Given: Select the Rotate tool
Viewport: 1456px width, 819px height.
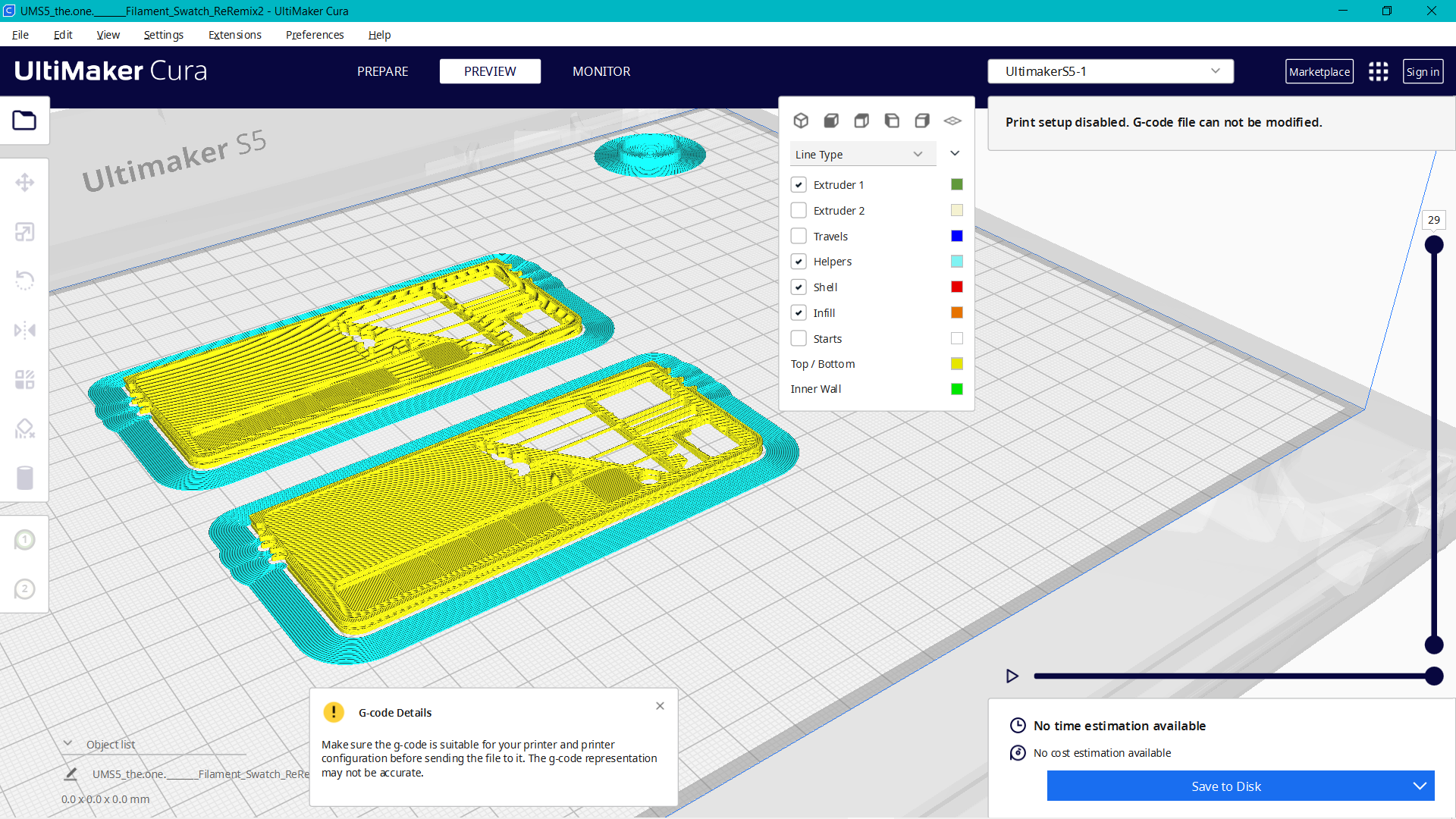Looking at the screenshot, I should click(24, 281).
